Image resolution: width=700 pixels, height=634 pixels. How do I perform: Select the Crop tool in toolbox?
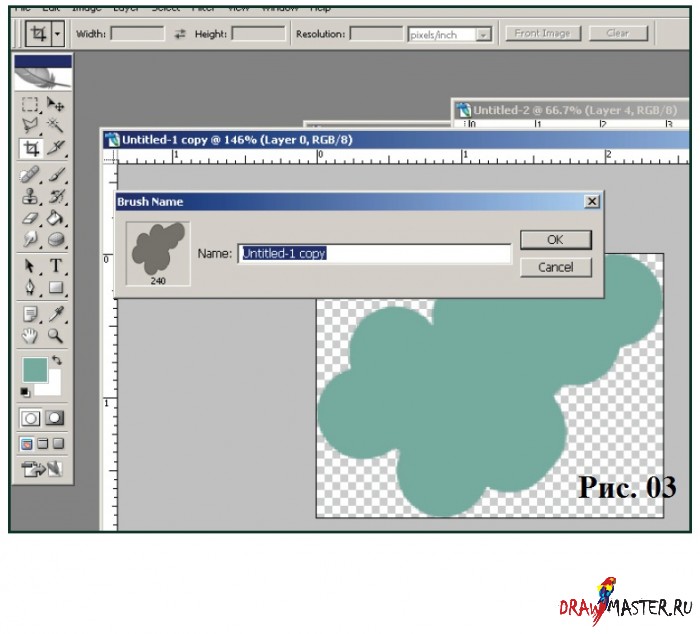30,148
